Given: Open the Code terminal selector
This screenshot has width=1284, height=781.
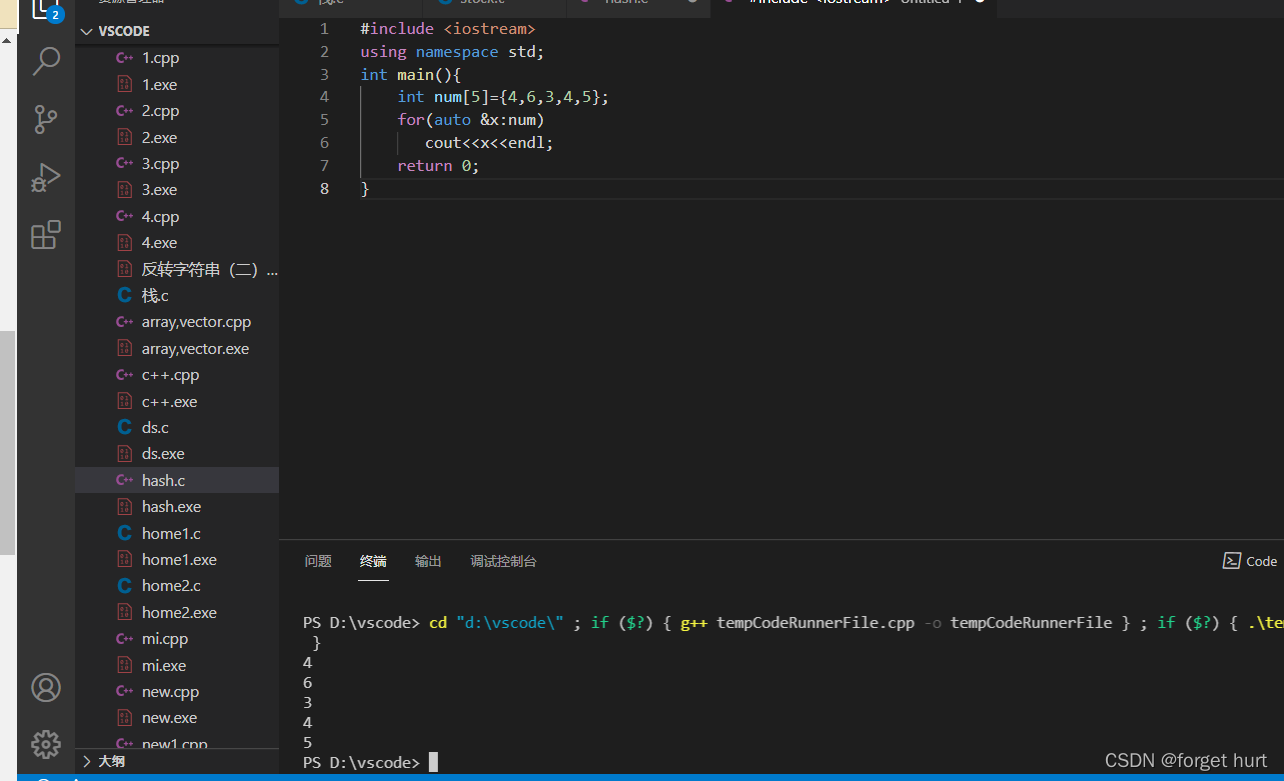Looking at the screenshot, I should click(x=1250, y=561).
